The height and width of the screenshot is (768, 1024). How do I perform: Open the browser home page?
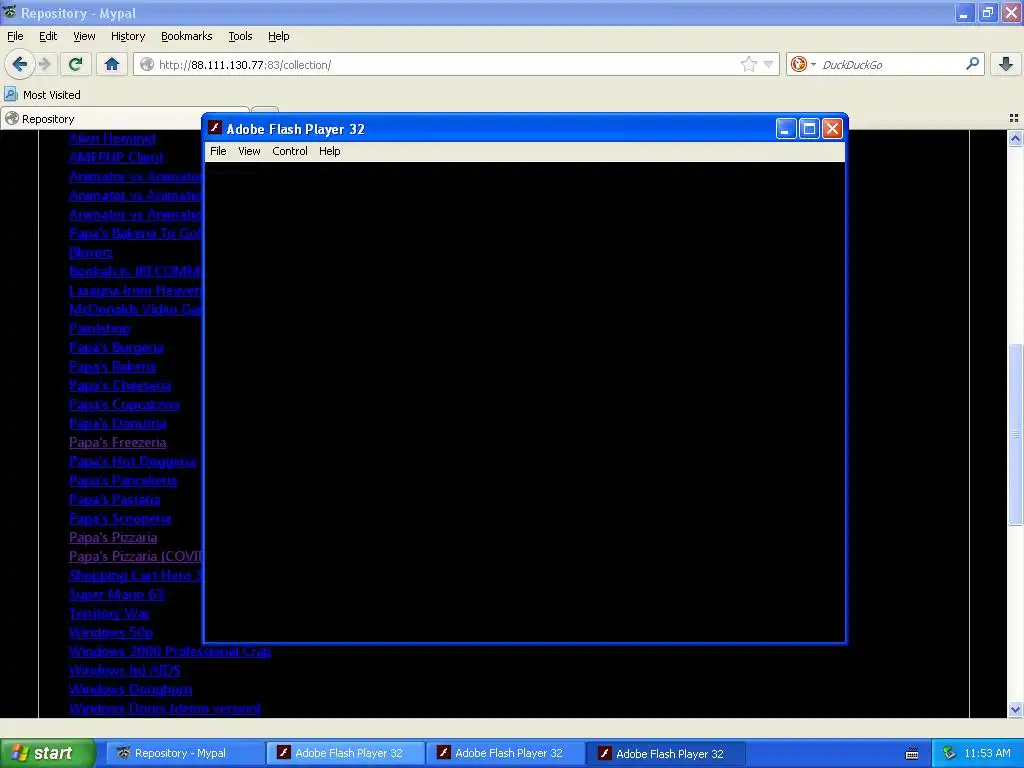point(112,64)
